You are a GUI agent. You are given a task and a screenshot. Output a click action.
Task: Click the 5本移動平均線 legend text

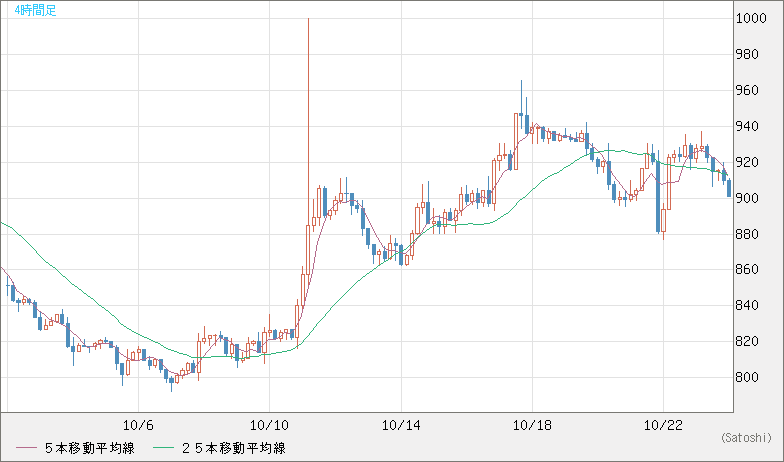pos(88,448)
